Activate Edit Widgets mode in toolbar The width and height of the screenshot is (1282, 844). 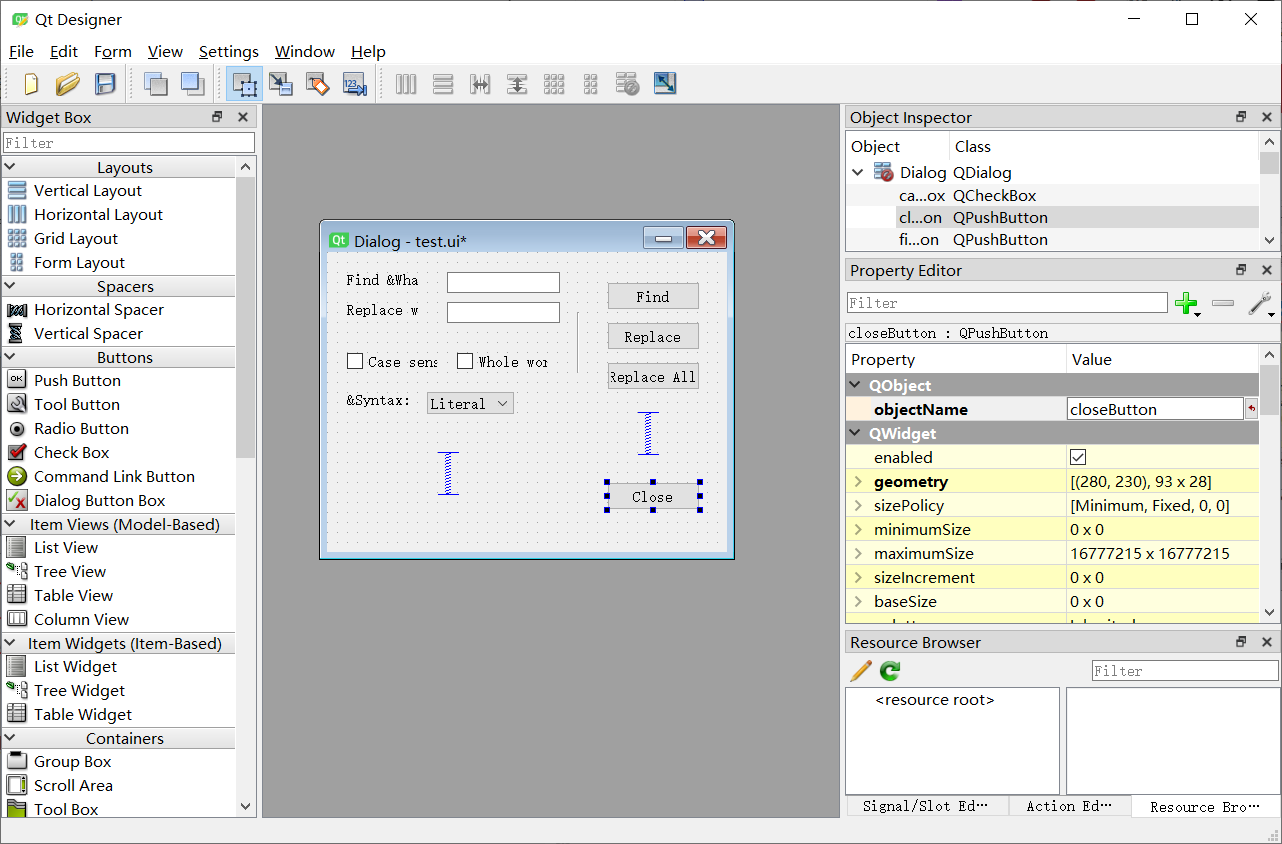[244, 84]
